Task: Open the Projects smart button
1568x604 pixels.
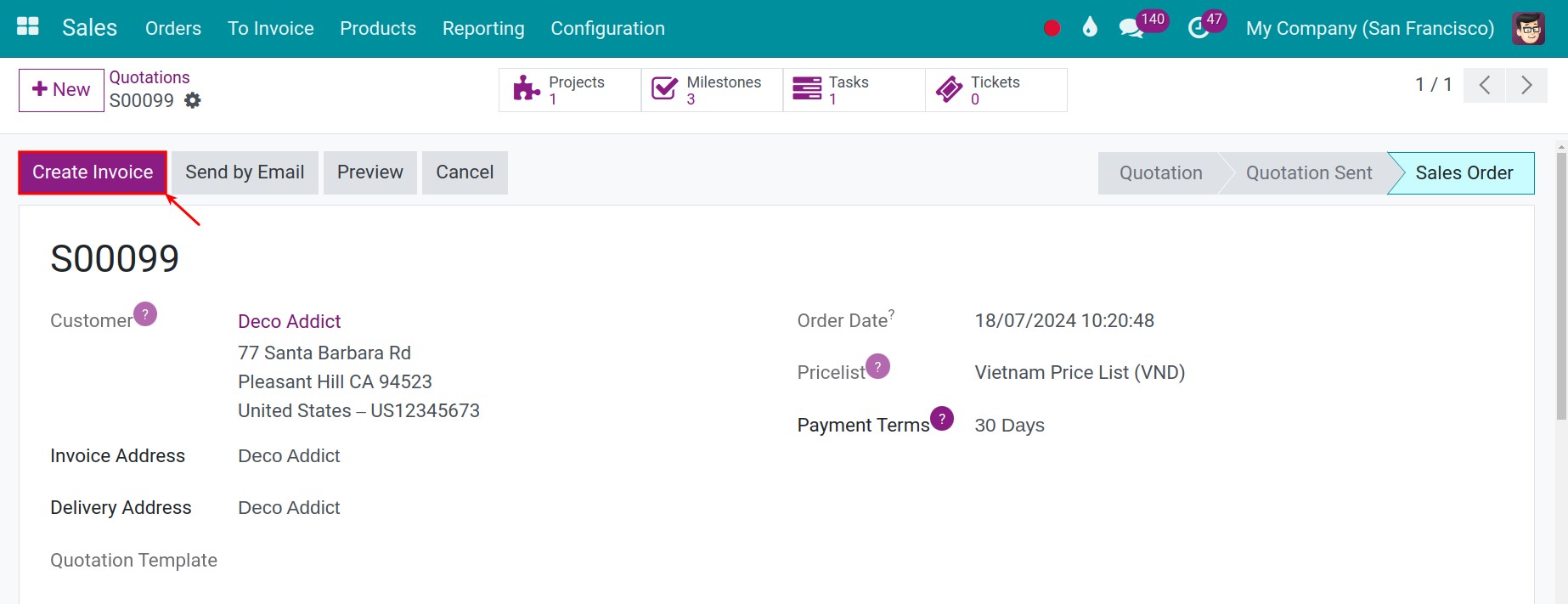Action: 570,89
